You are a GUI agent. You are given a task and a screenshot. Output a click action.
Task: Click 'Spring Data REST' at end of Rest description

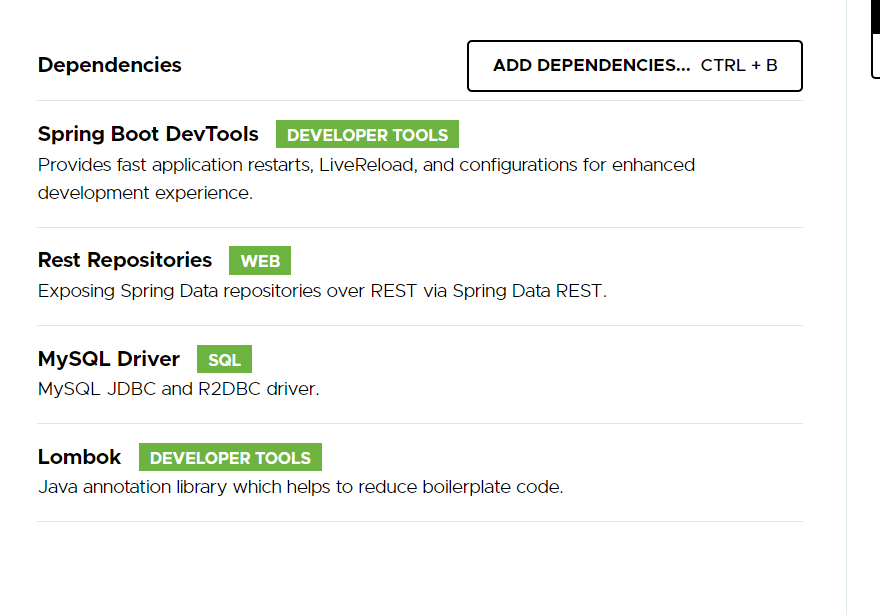coord(528,291)
